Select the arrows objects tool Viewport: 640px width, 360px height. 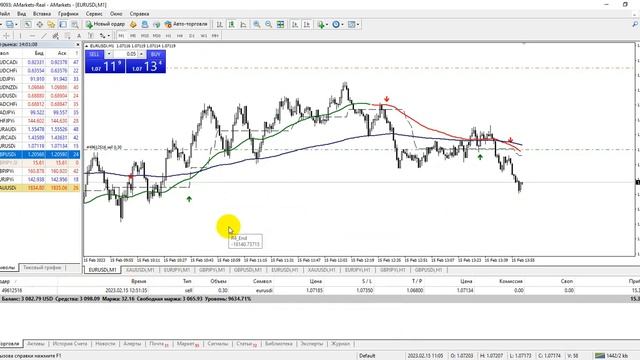(102, 36)
